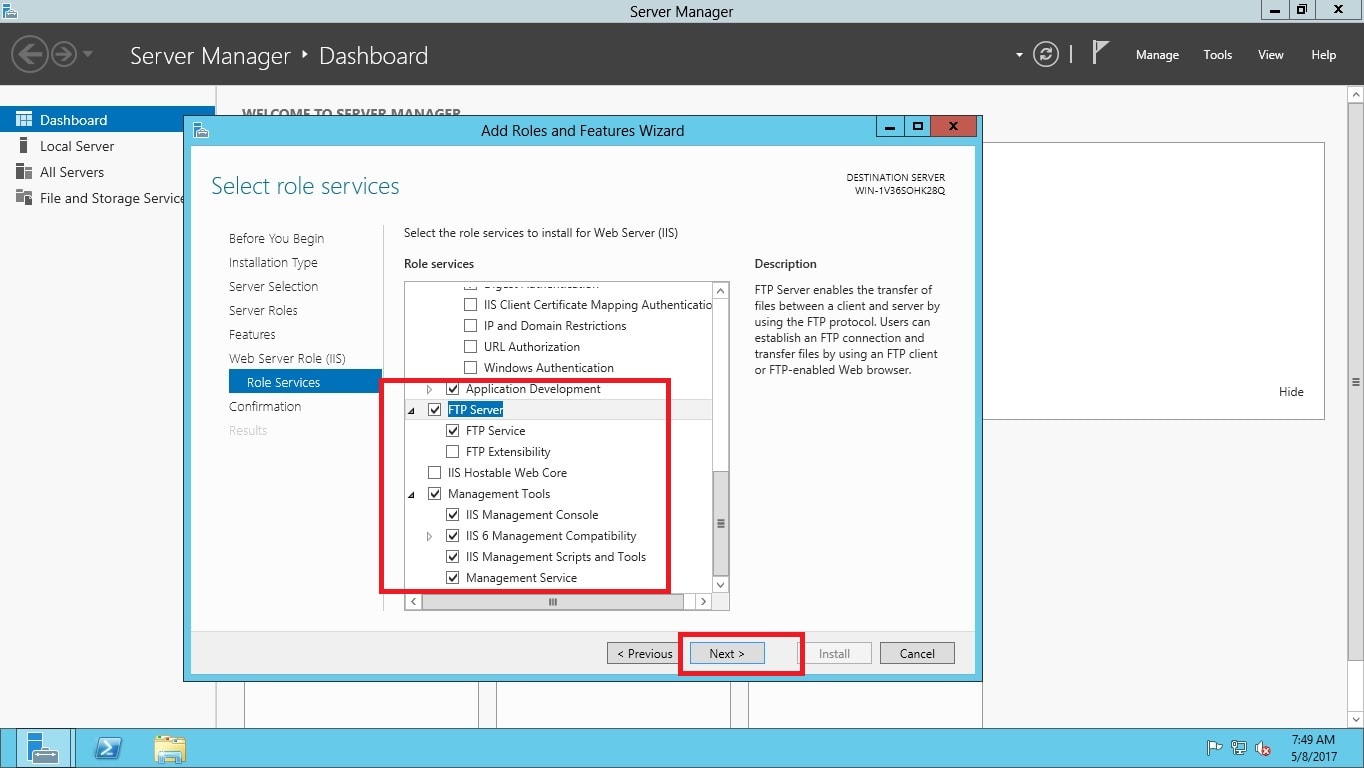
Task: Click the Local Server icon in sidebar
Action: tap(24, 145)
